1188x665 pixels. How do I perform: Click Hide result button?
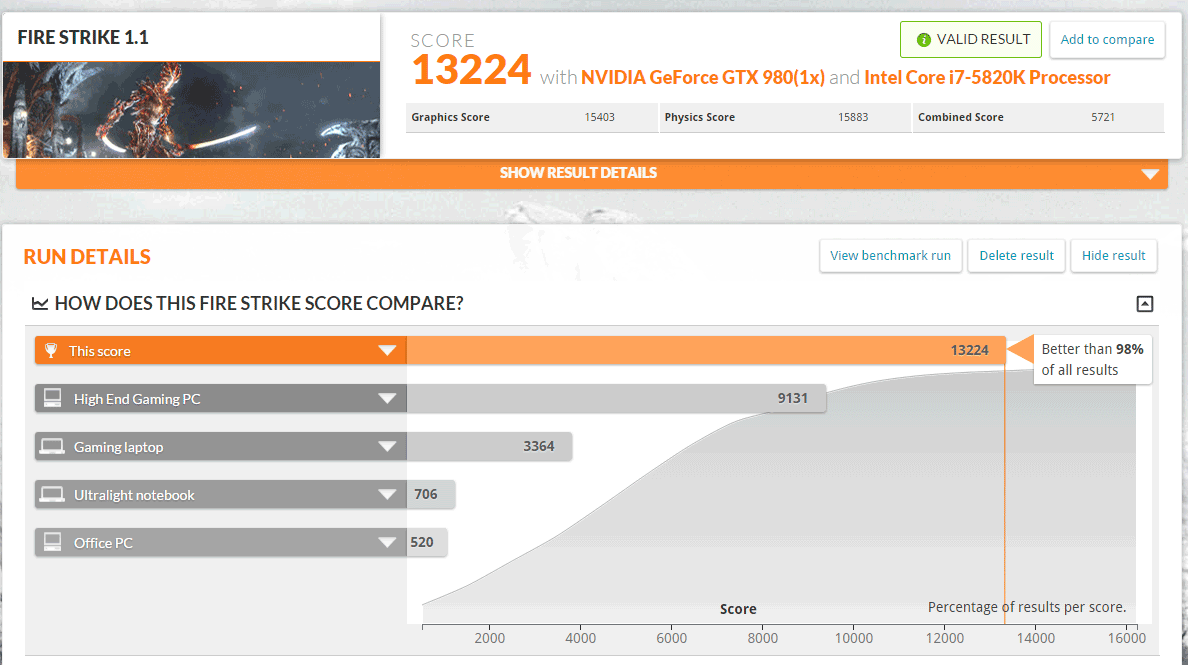(1113, 255)
